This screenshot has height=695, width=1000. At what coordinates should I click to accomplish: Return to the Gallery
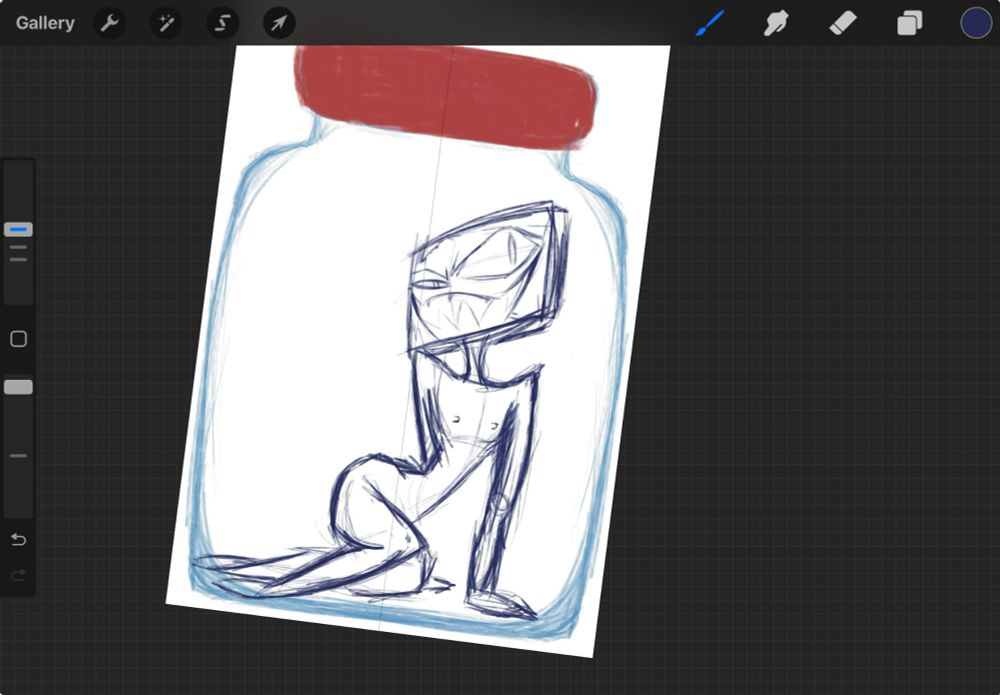pos(45,23)
